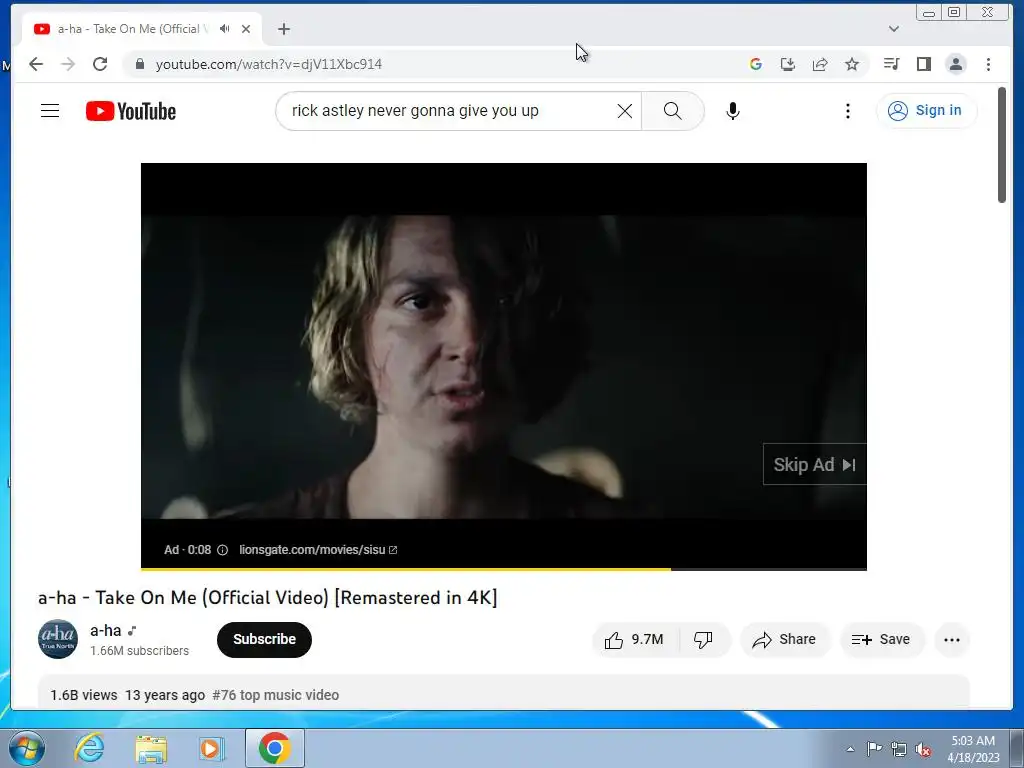Open Windows Explorer from taskbar
The width and height of the screenshot is (1024, 768).
click(x=151, y=748)
